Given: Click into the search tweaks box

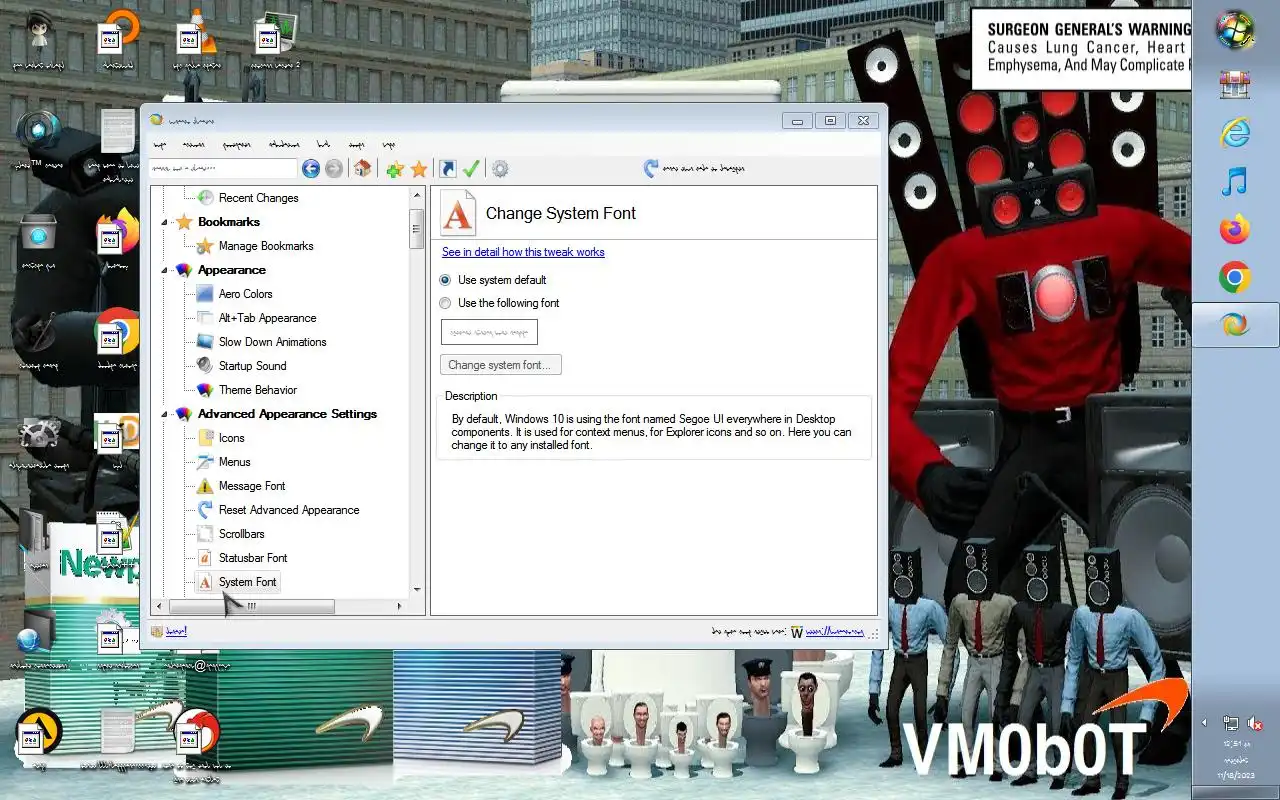Looking at the screenshot, I should pyautogui.click(x=223, y=169).
